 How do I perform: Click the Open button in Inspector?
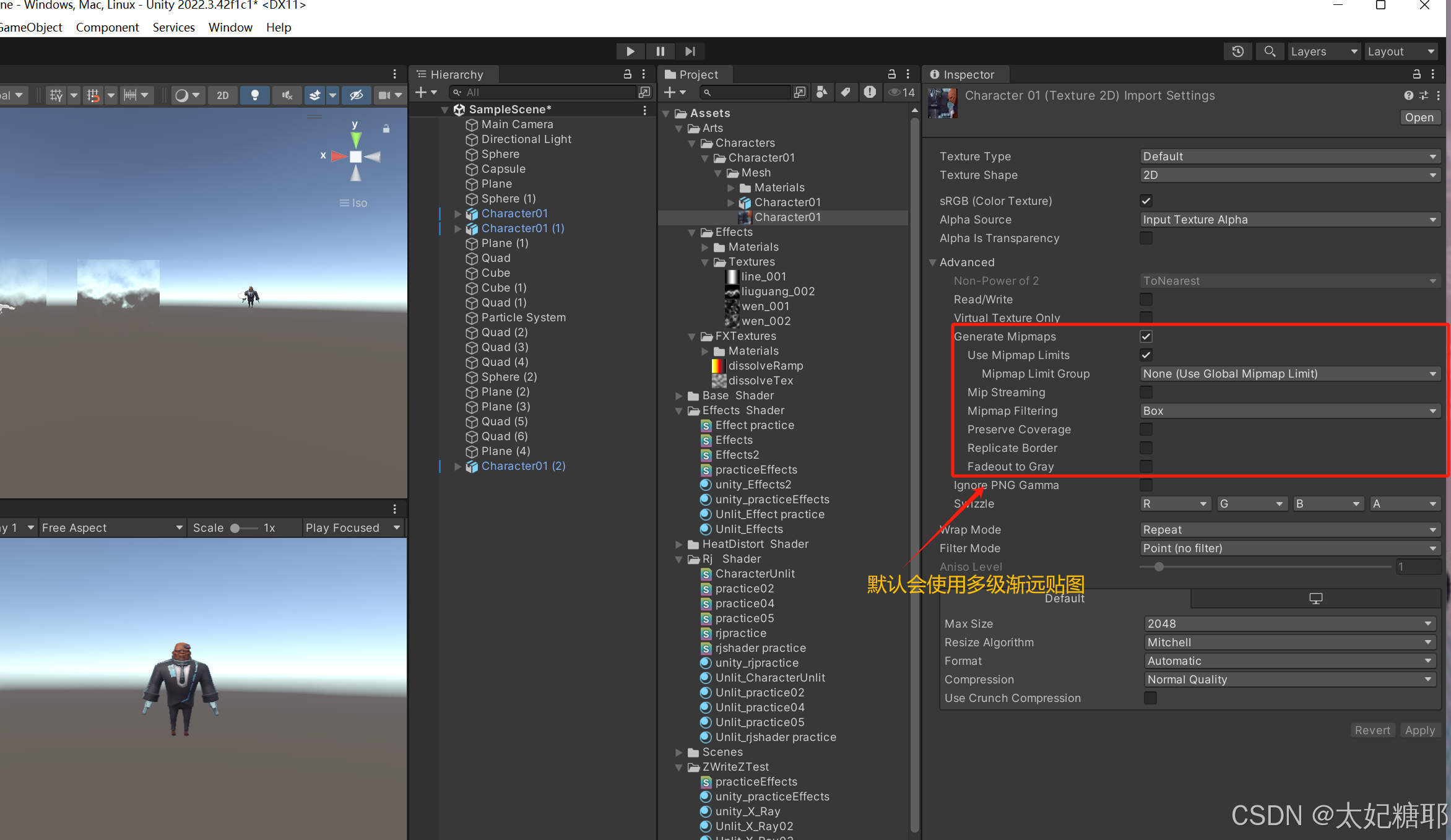click(x=1419, y=118)
